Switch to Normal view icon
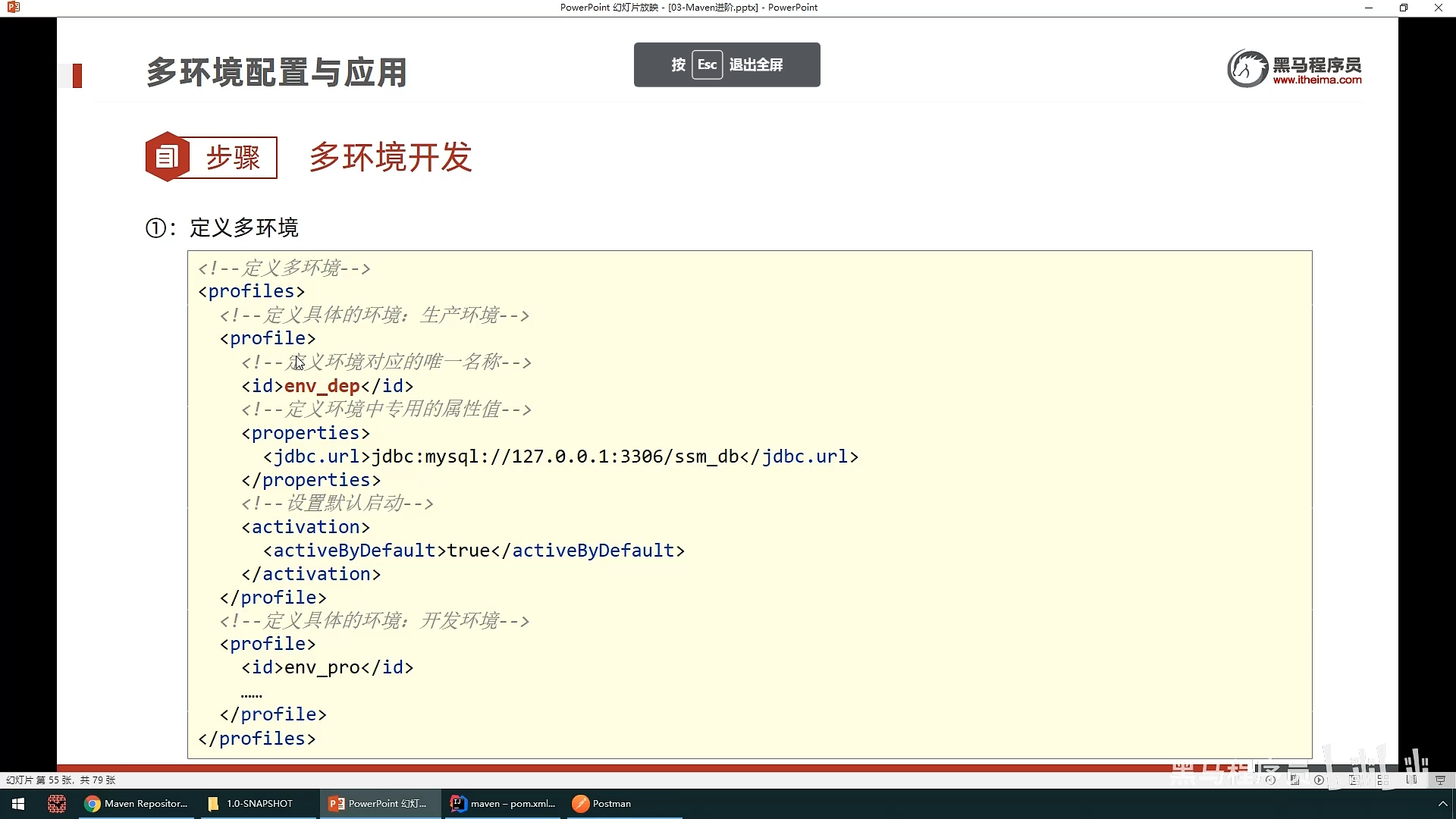Screen dimensions: 1456x819 (1354, 780)
